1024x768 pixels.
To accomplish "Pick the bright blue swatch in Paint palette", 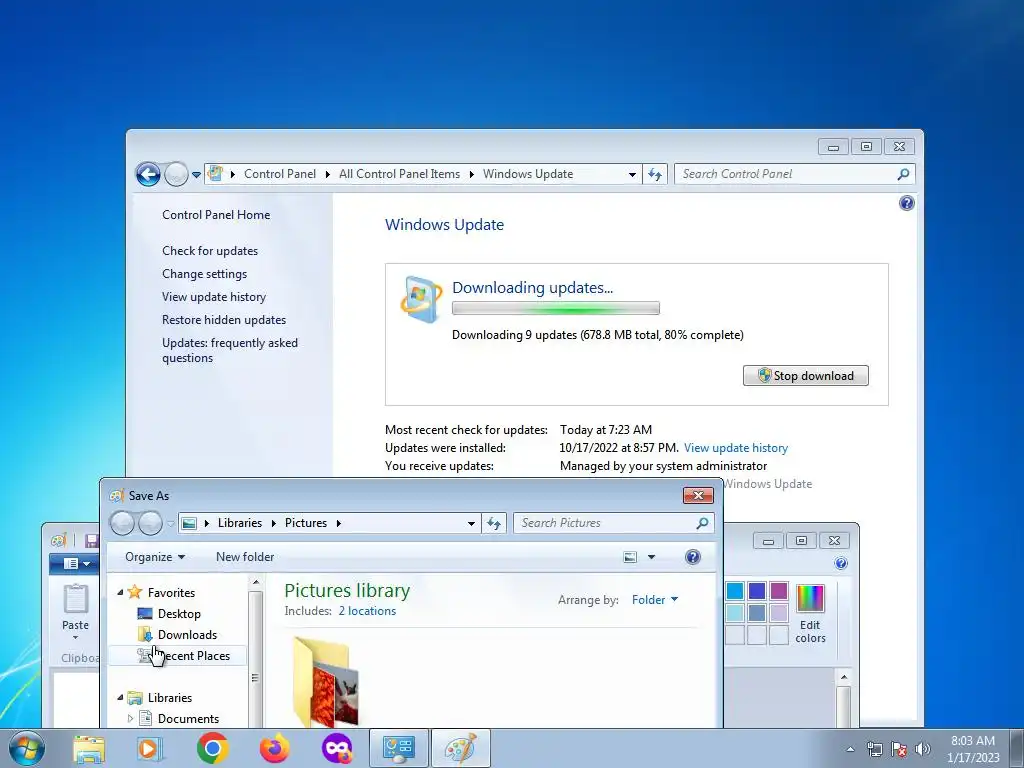I will click(x=735, y=591).
